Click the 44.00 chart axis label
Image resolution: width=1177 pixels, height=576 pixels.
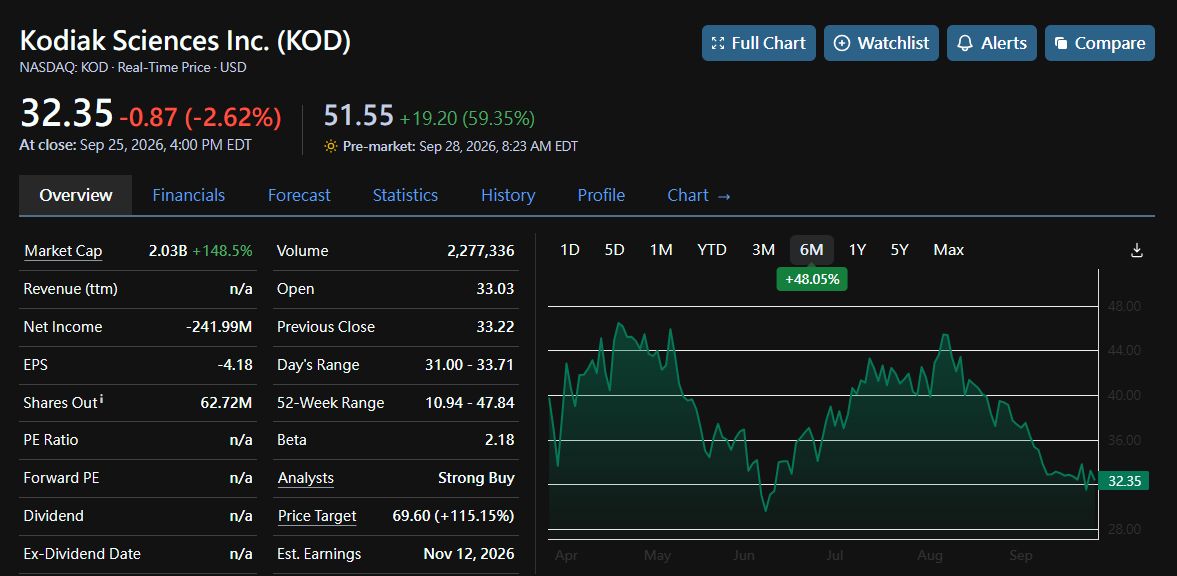1124,351
